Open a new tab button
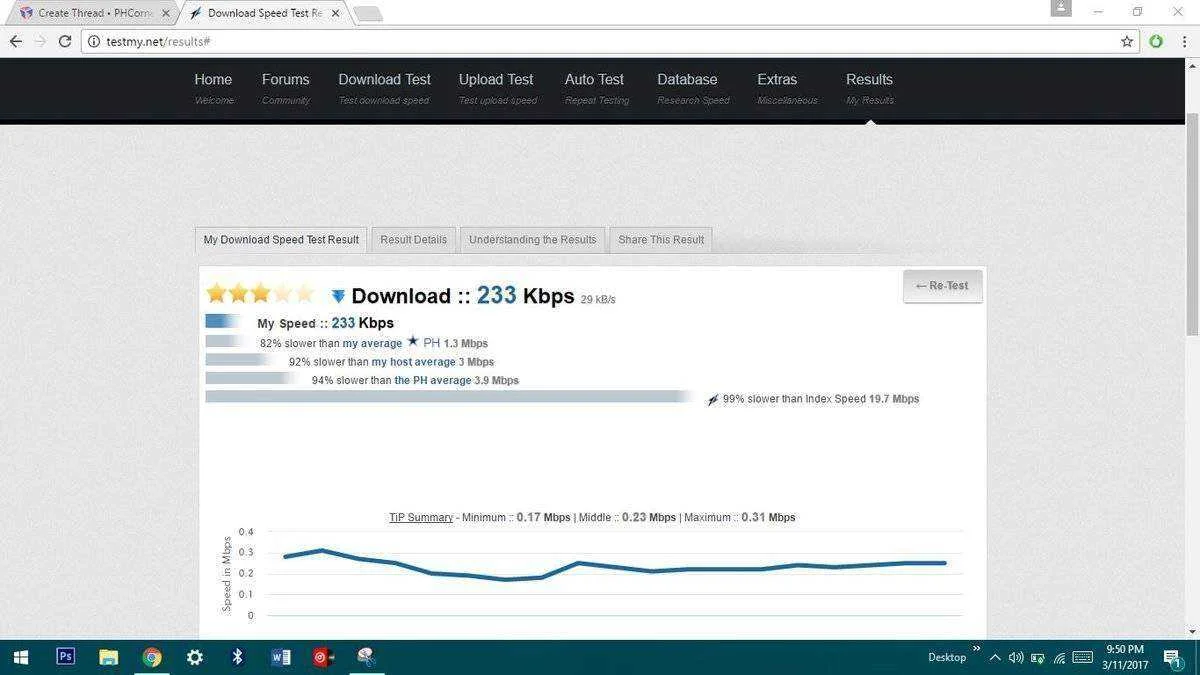The height and width of the screenshot is (675, 1200). pos(368,14)
